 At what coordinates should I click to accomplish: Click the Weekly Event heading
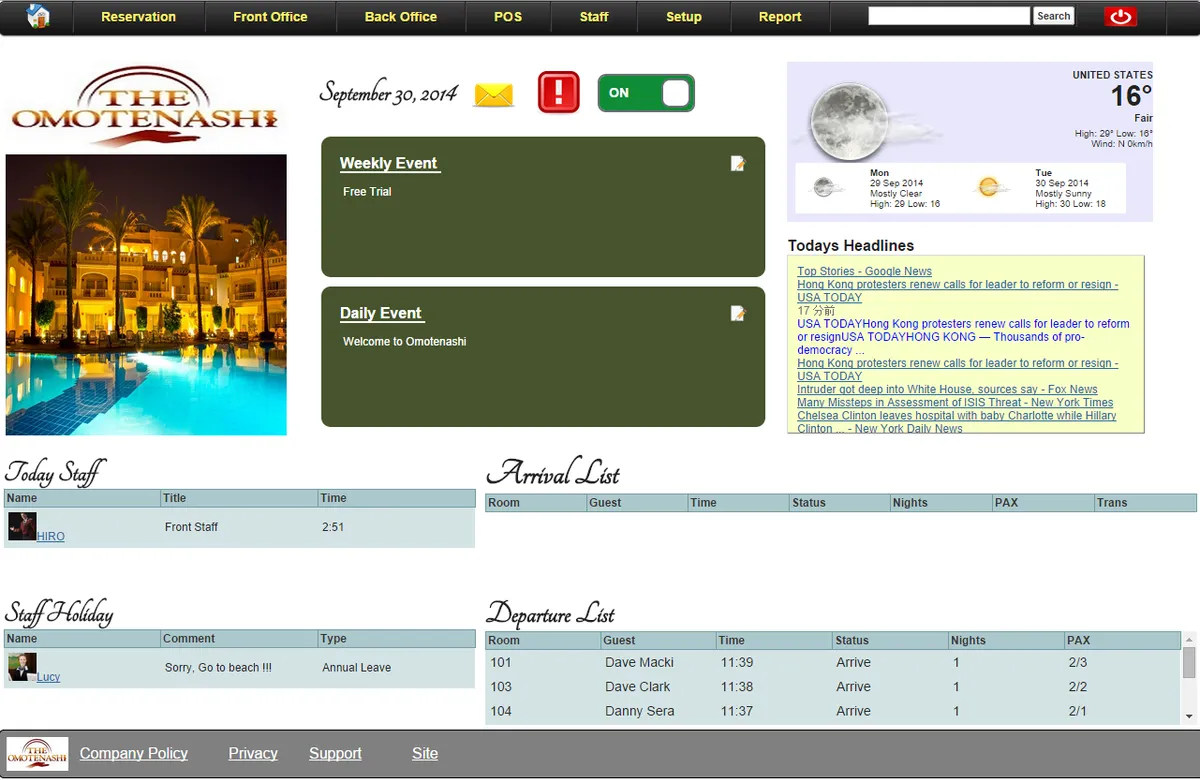click(x=389, y=164)
